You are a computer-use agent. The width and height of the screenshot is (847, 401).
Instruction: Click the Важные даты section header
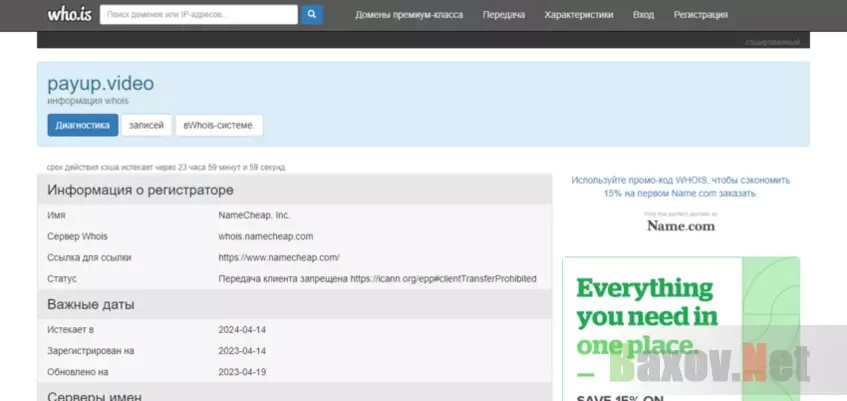pyautogui.click(x=91, y=304)
